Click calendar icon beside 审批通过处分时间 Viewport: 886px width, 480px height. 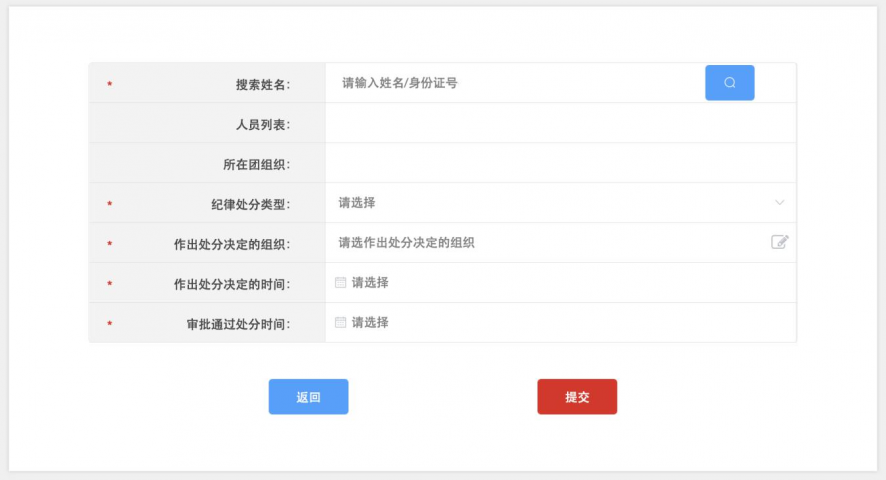[x=340, y=323]
